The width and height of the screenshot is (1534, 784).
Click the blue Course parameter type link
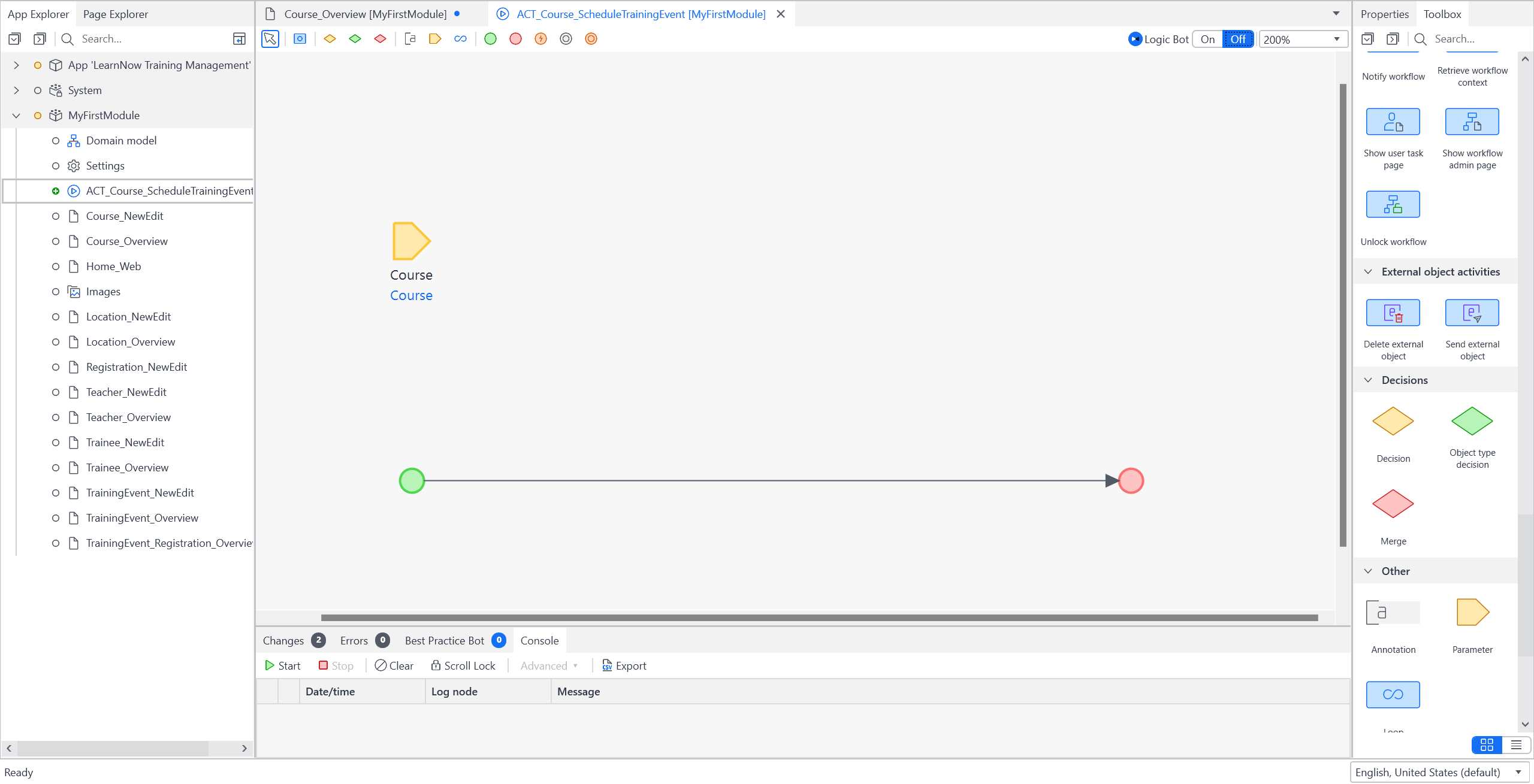click(411, 296)
